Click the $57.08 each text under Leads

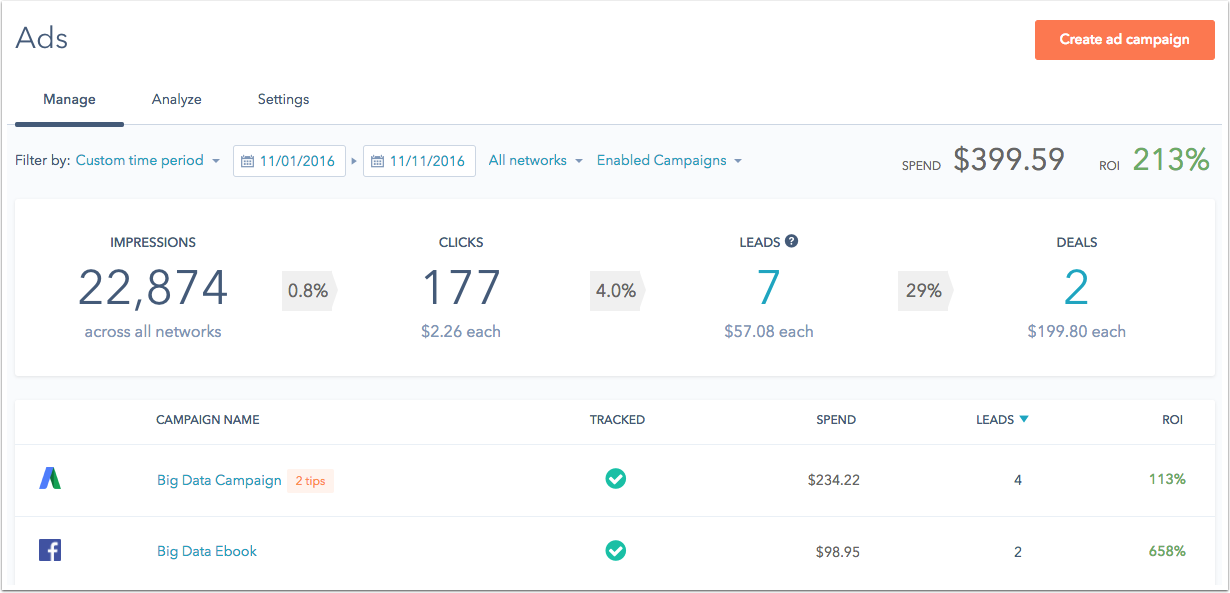pos(769,331)
